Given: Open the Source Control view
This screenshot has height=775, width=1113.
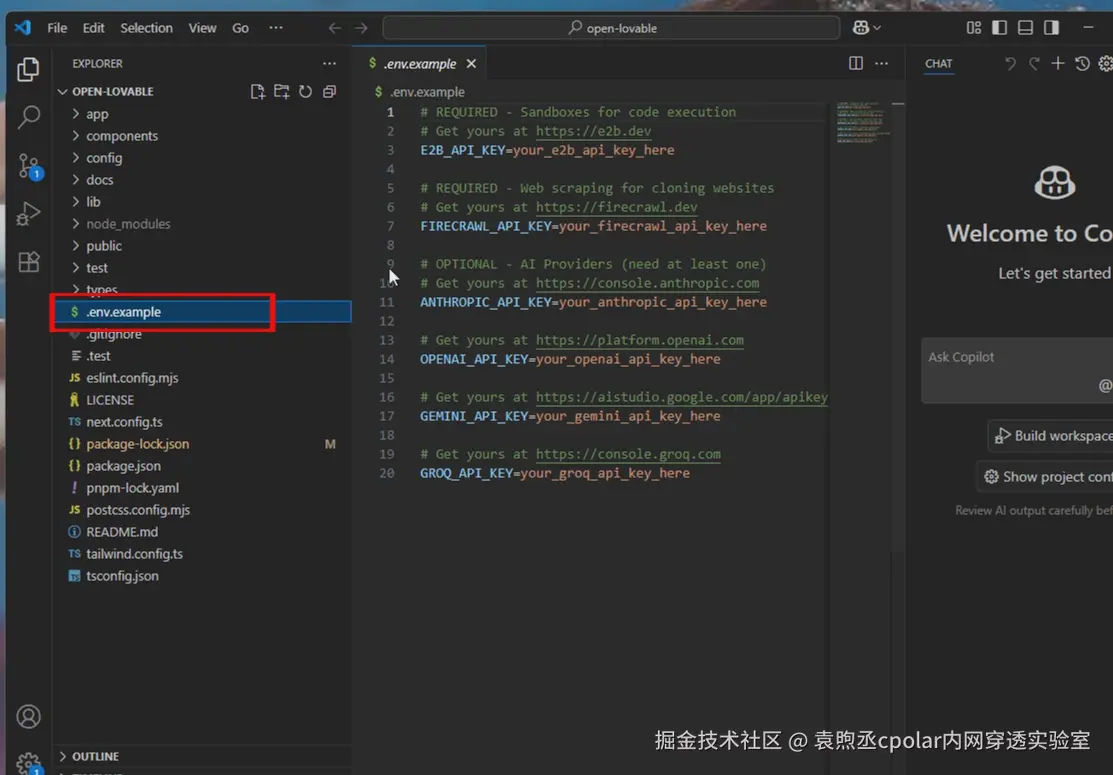Looking at the screenshot, I should (29, 165).
